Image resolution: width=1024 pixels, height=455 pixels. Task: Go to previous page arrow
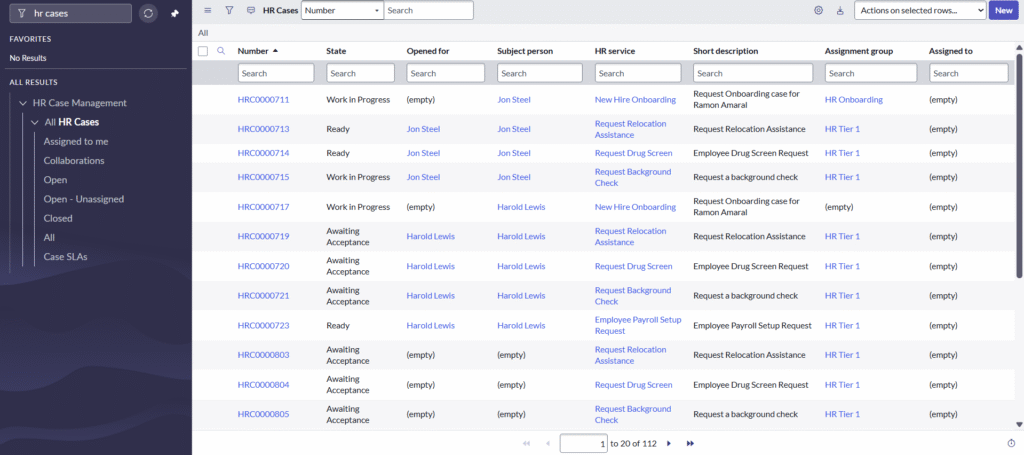point(547,443)
